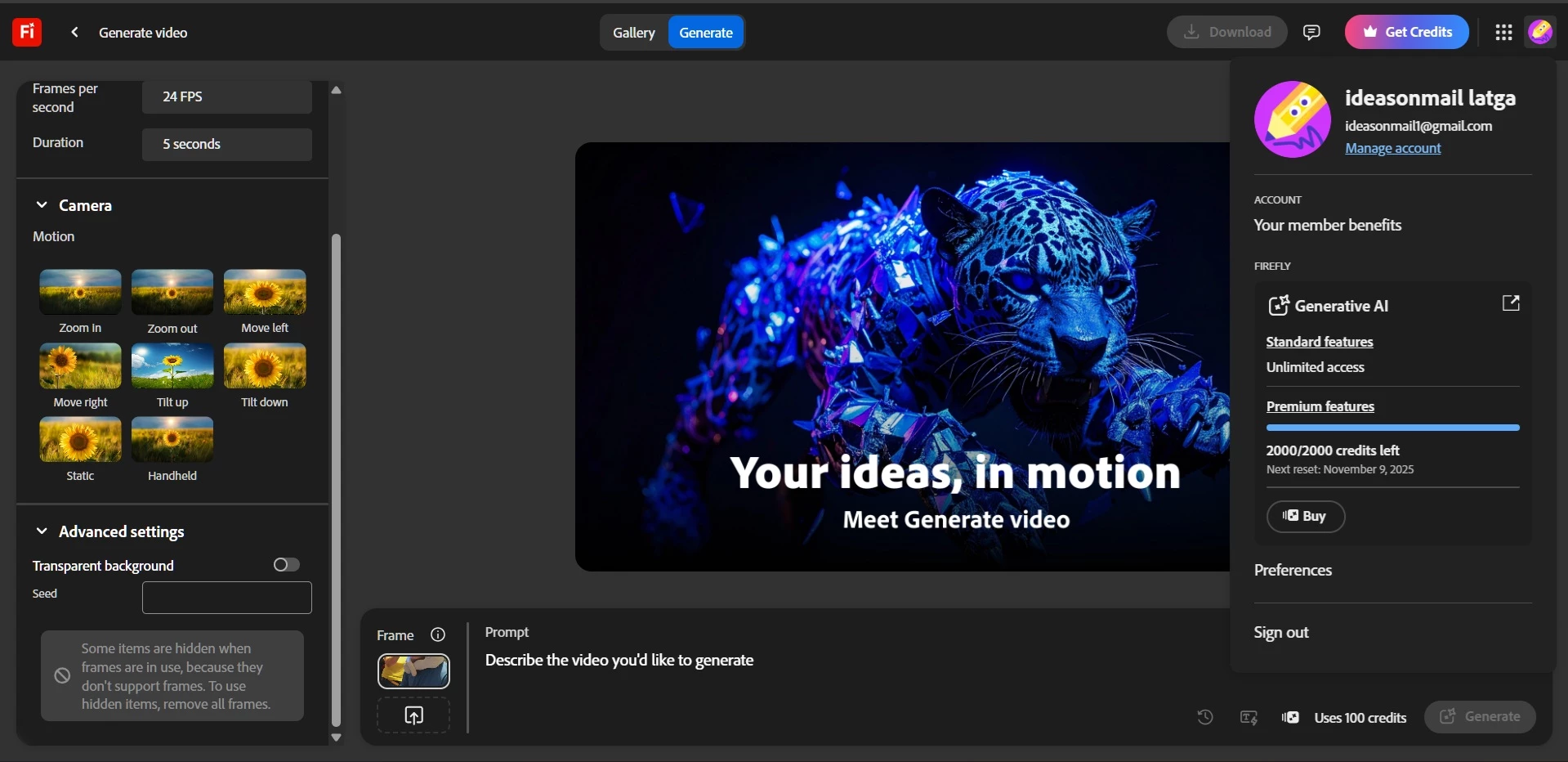Viewport: 1568px width, 762px height.
Task: Click the settings panel scrollbar thumb
Action: (x=336, y=480)
